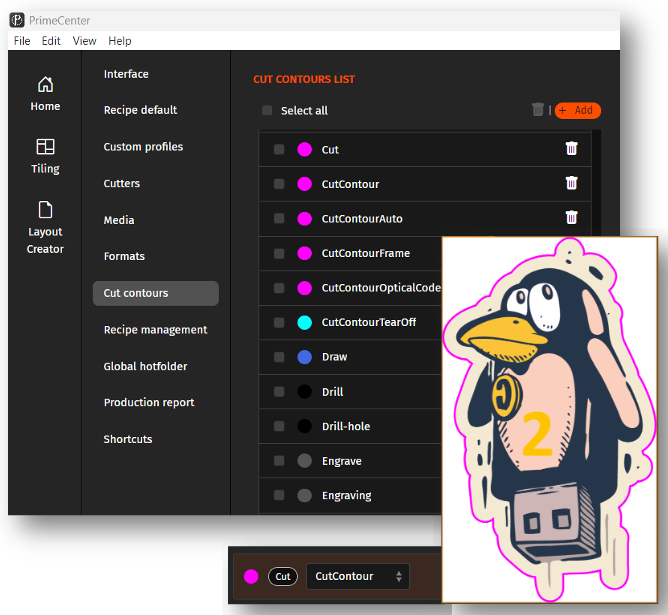Check the Drill row checkbox

pos(279,391)
